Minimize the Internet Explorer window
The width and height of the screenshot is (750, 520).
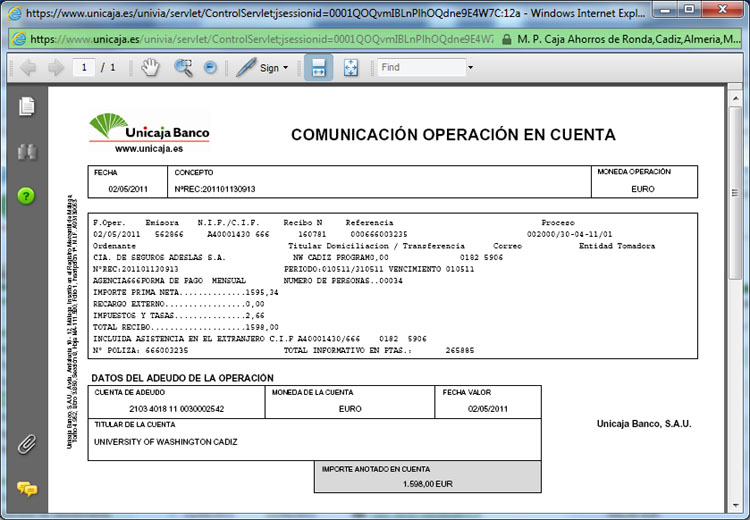[665, 10]
